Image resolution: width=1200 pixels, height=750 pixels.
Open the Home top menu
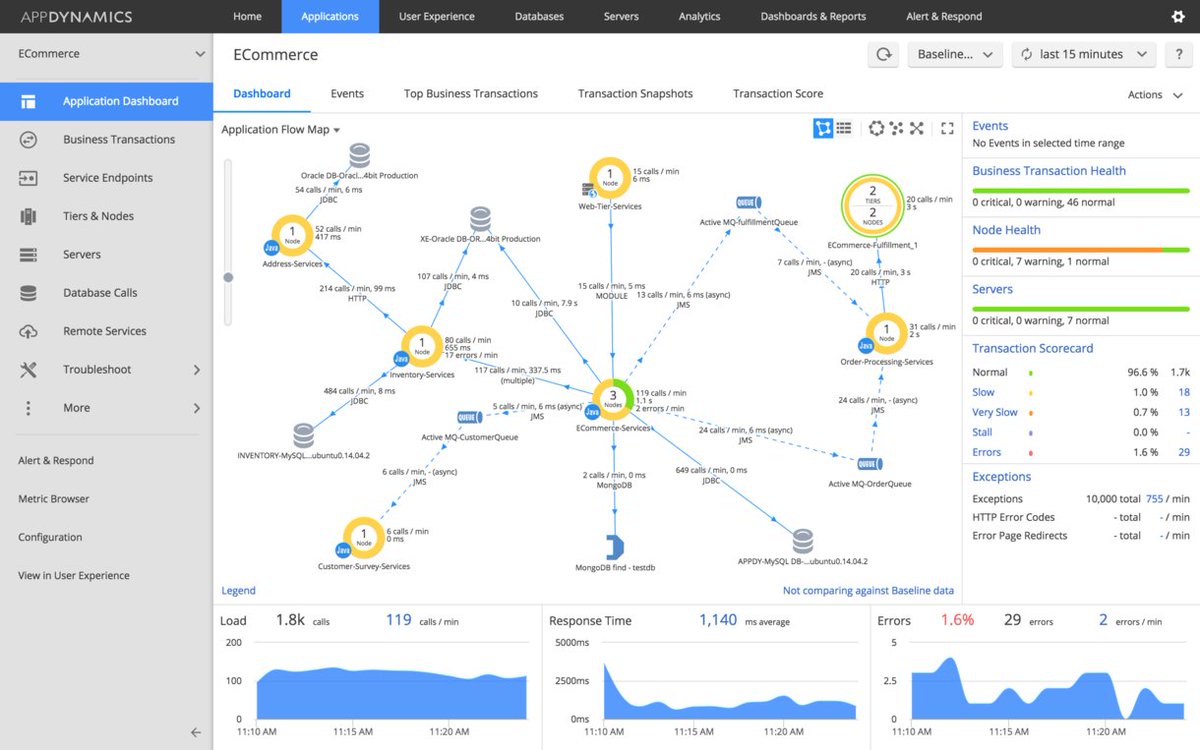coord(247,16)
